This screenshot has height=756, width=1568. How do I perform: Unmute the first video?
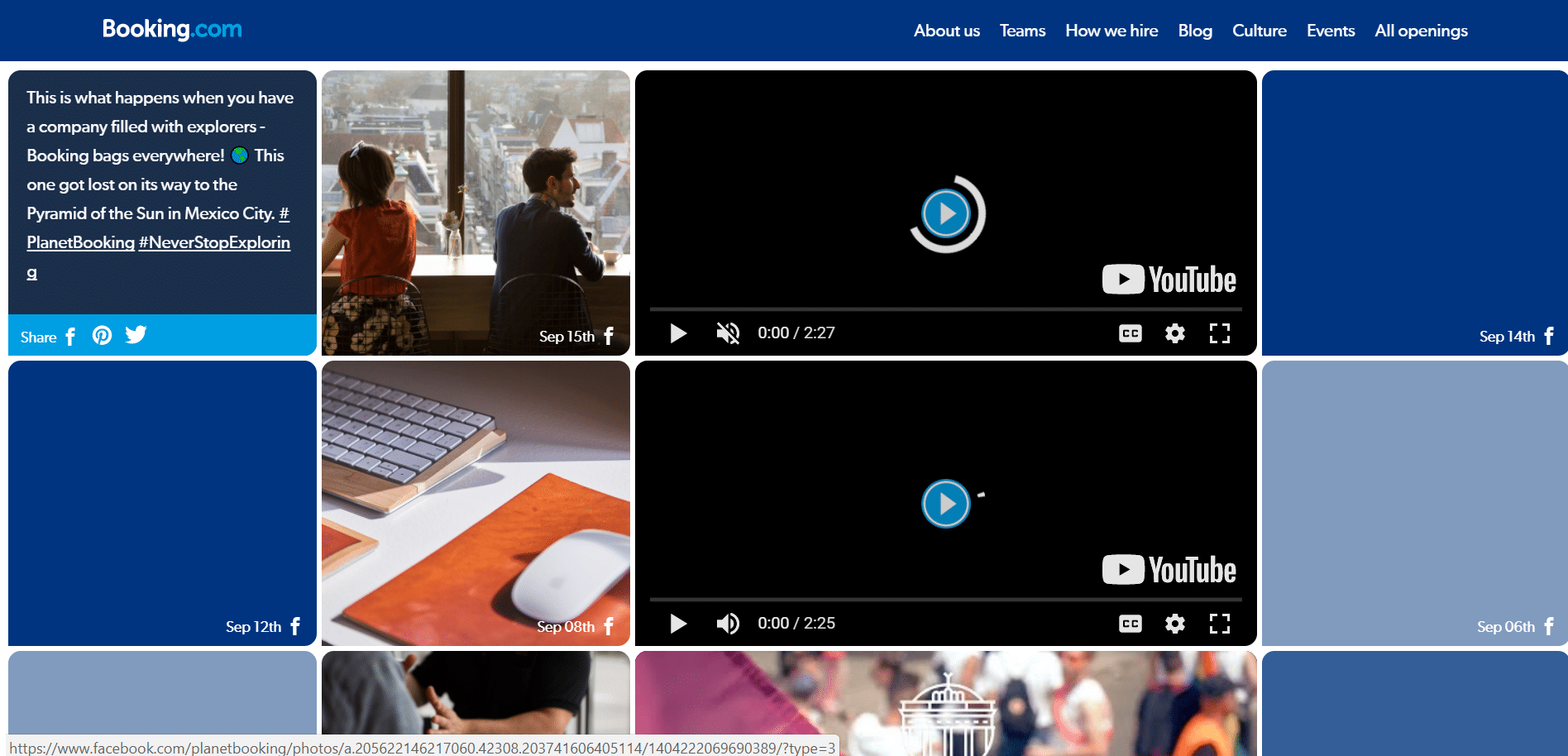point(728,333)
